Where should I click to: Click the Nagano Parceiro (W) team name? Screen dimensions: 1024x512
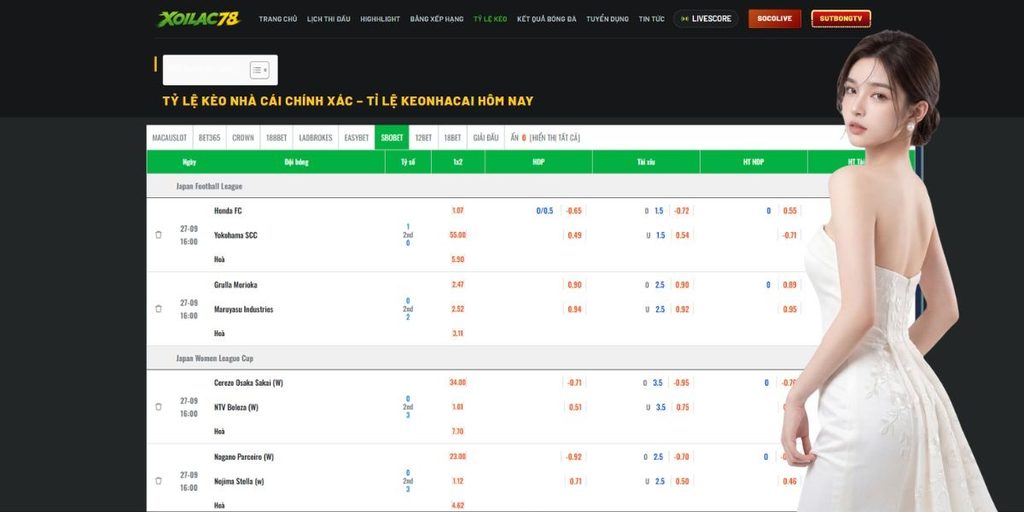(x=244, y=456)
